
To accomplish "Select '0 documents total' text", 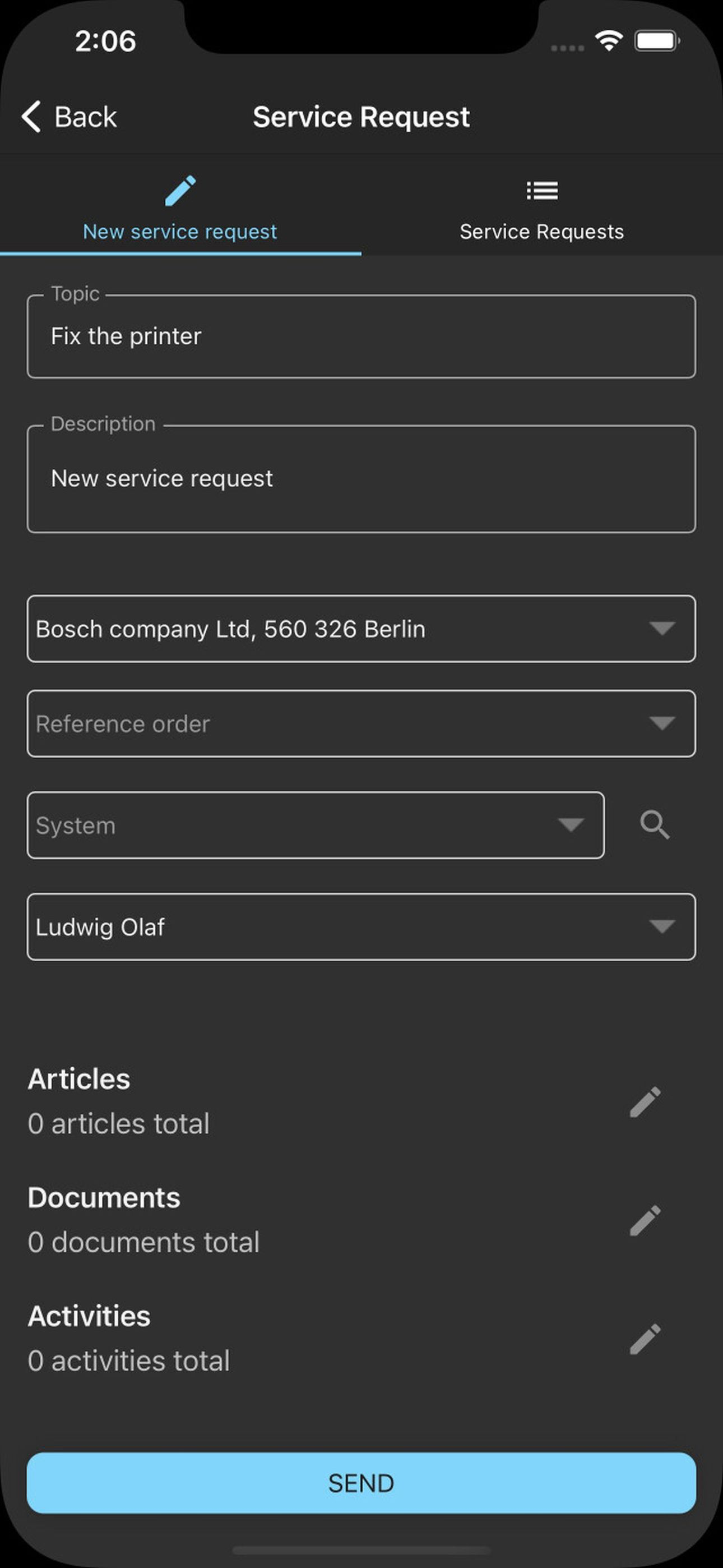I will pos(143,1242).
